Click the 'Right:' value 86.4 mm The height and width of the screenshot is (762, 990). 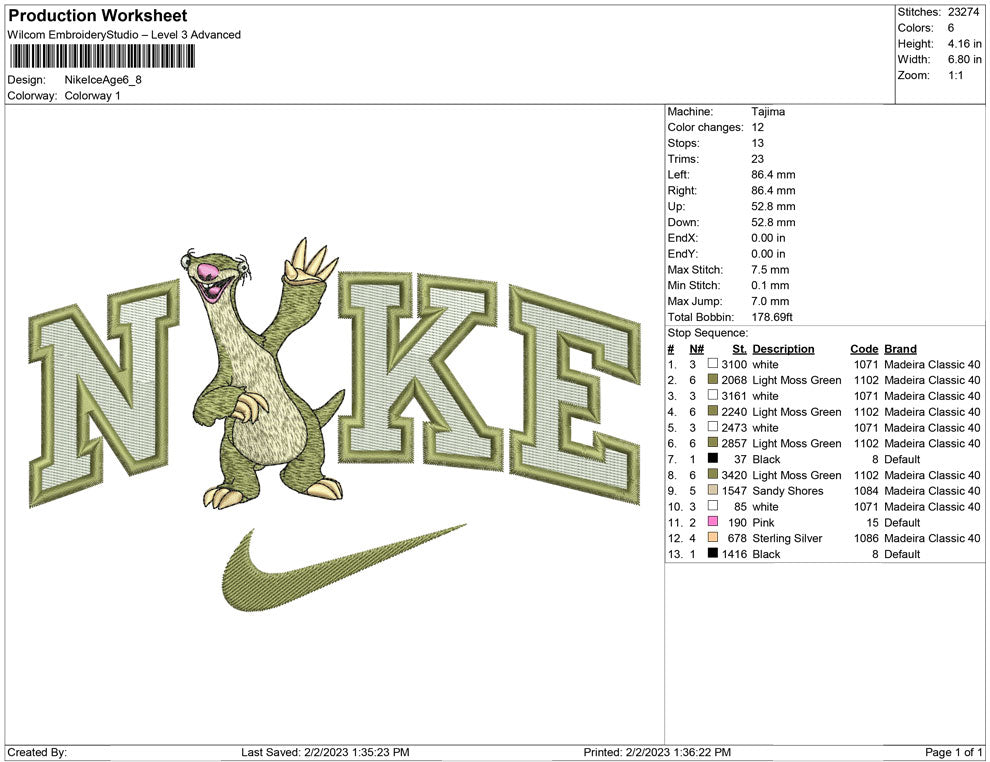(x=773, y=191)
